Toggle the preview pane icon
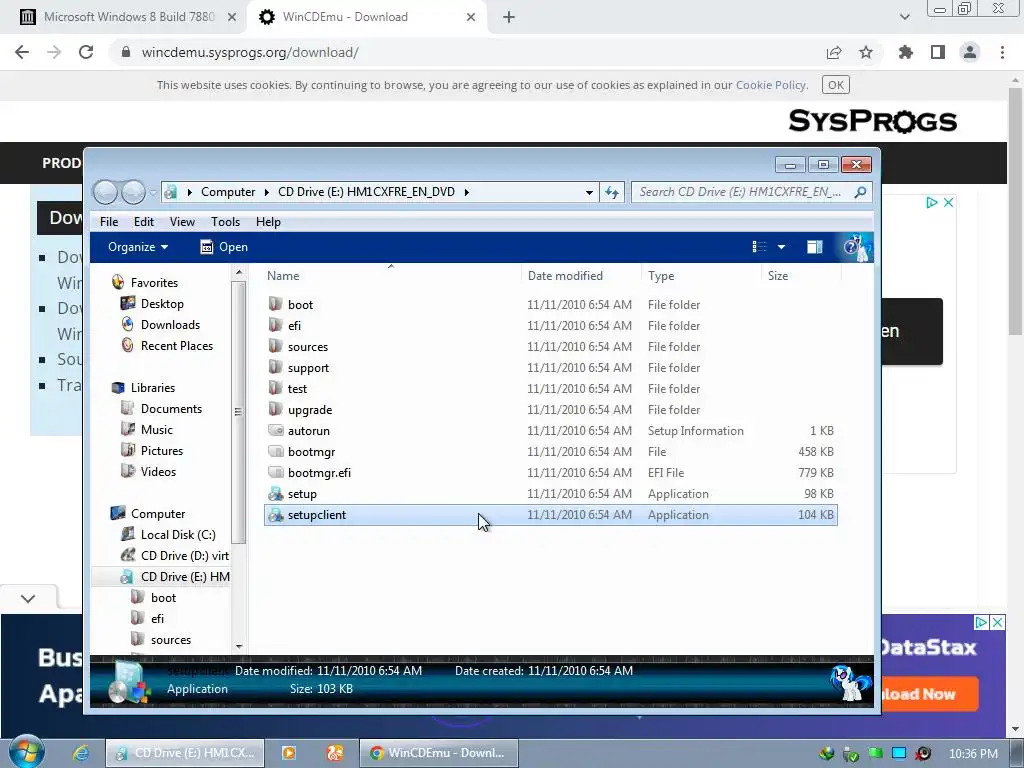The width and height of the screenshot is (1024, 768). tap(814, 247)
